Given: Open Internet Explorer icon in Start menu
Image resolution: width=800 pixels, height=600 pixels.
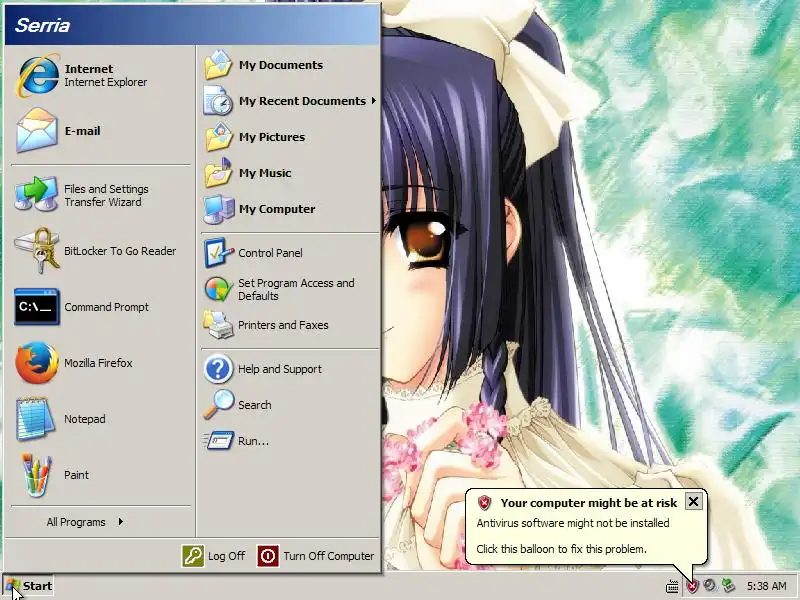Looking at the screenshot, I should click(x=37, y=76).
